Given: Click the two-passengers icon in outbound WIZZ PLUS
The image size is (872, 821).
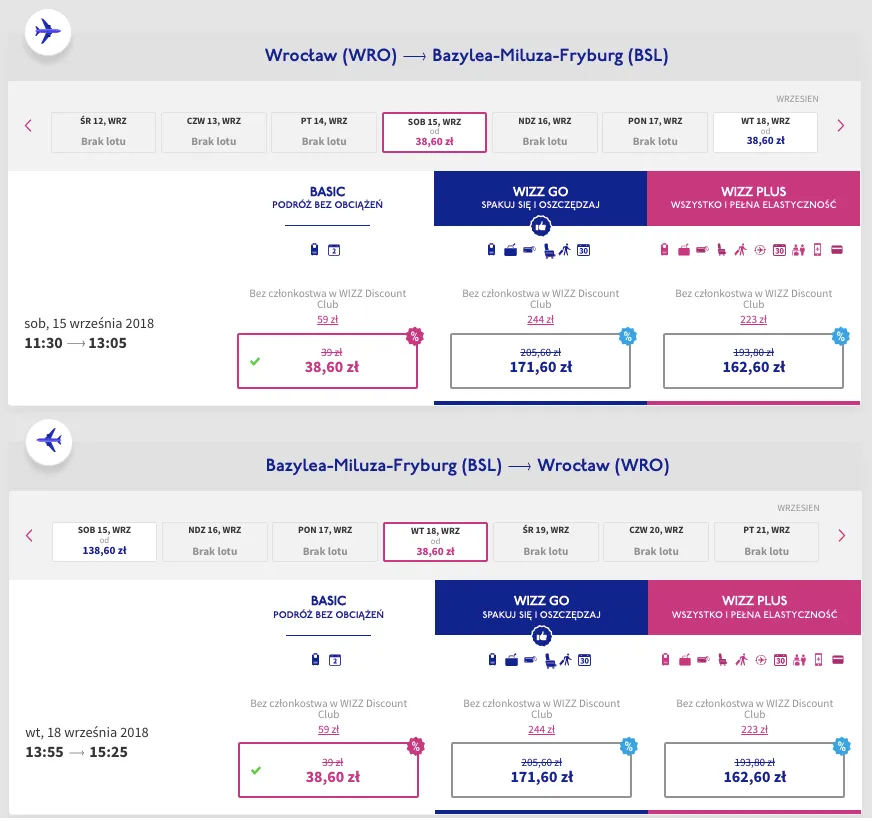Looking at the screenshot, I should (798, 250).
